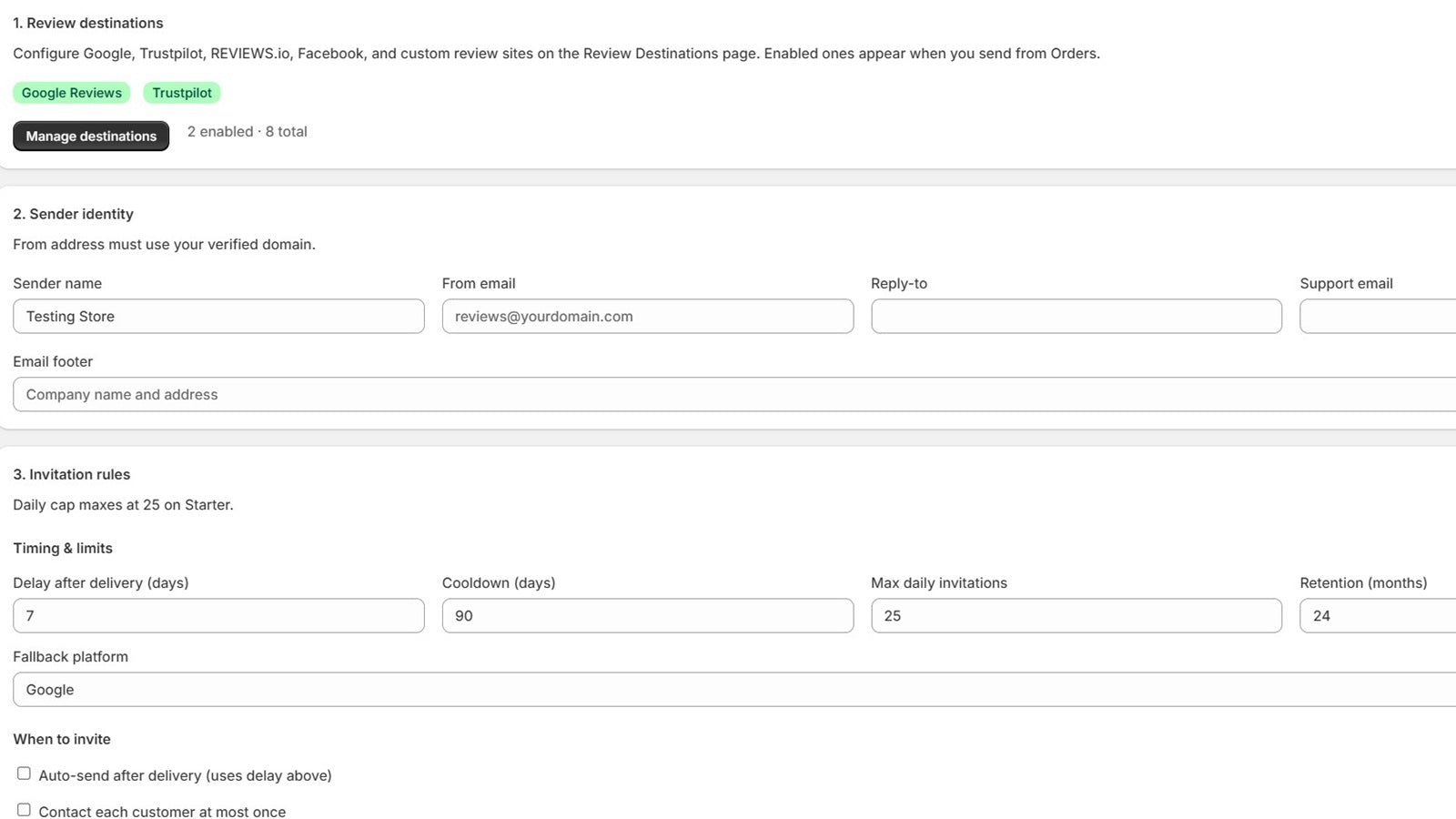Edit the Sender name field

tap(218, 316)
